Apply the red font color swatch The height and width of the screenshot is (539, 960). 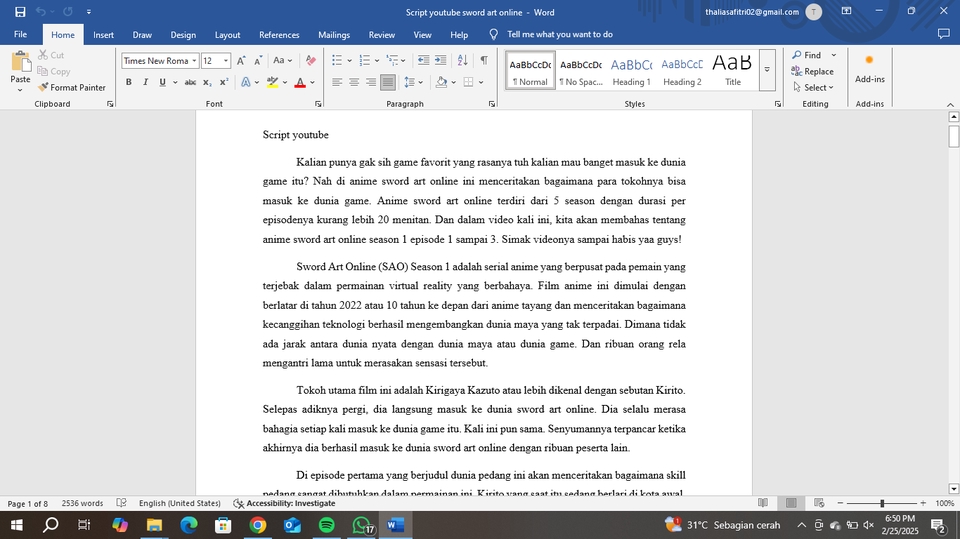(300, 82)
